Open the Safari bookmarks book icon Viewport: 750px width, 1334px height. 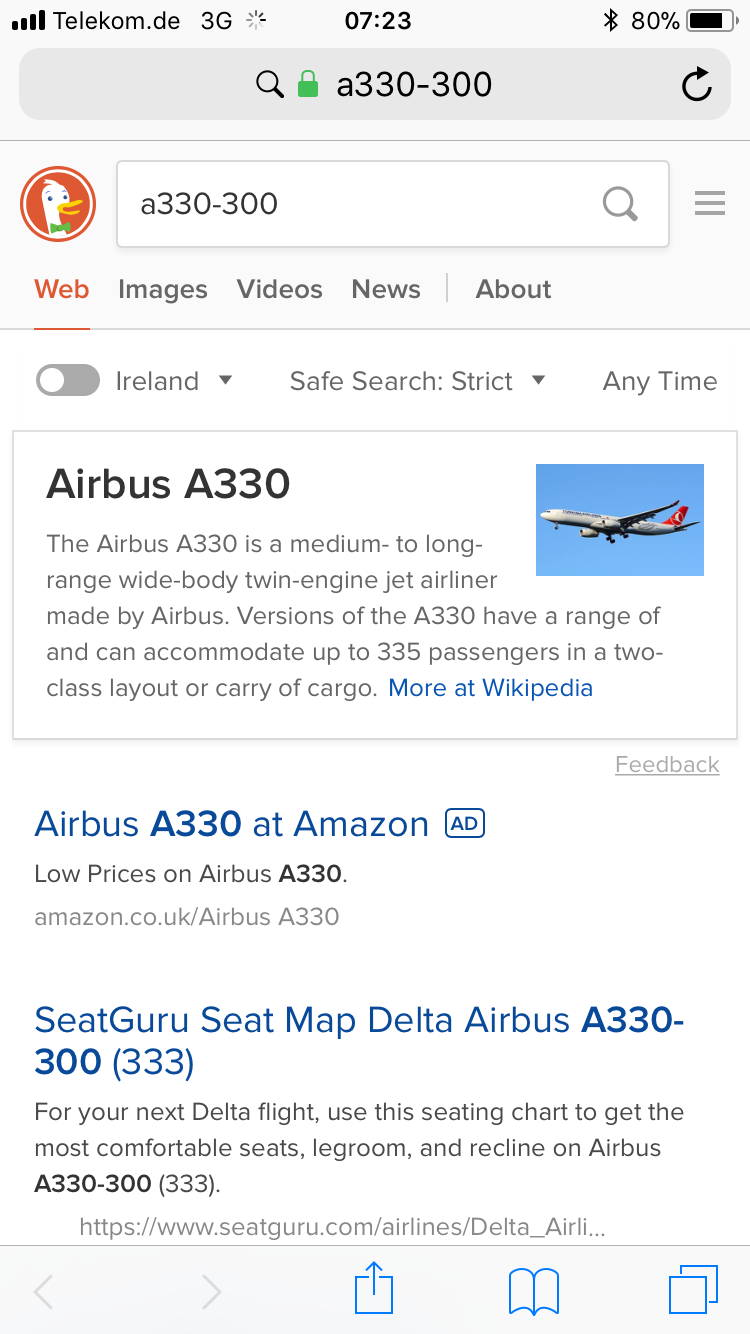(534, 1291)
